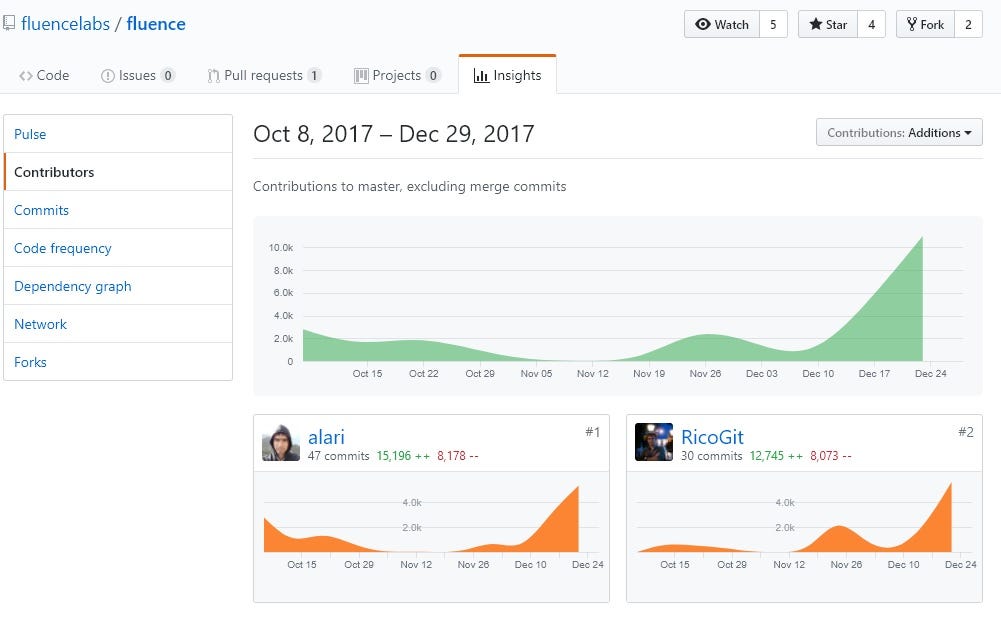The width and height of the screenshot is (1001, 617).
Task: Open Commits in the sidebar
Action: (x=118, y=210)
